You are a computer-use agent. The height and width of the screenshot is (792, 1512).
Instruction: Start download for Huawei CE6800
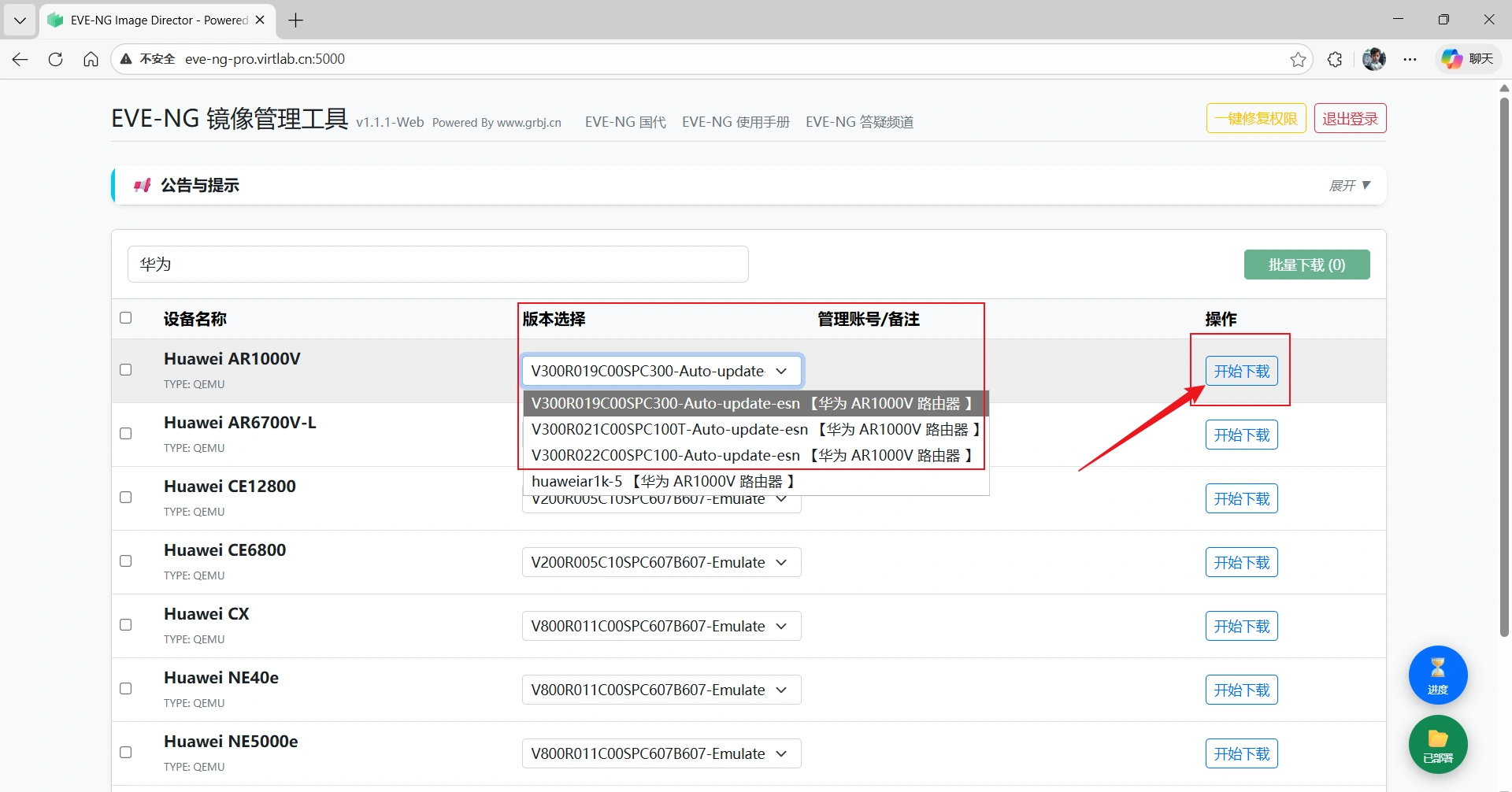tap(1241, 562)
